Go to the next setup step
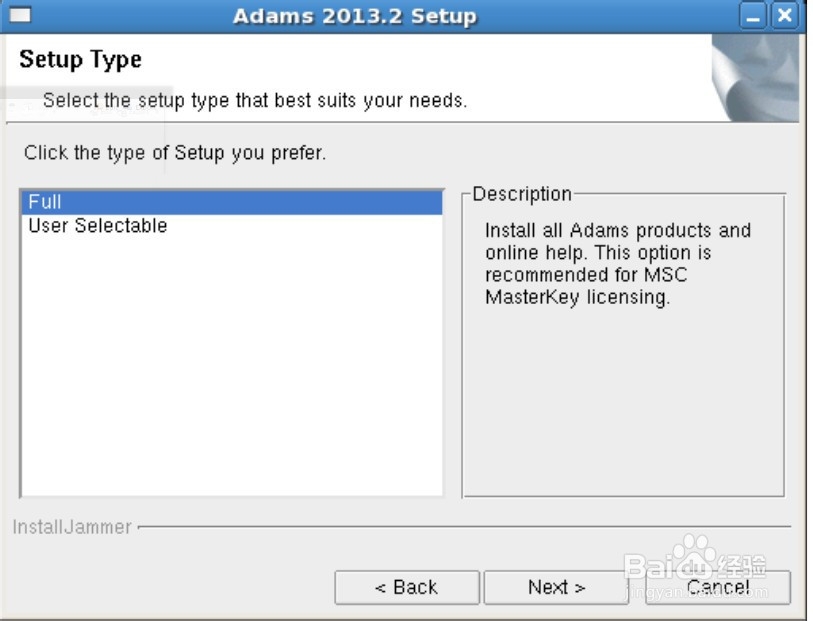 pos(556,588)
